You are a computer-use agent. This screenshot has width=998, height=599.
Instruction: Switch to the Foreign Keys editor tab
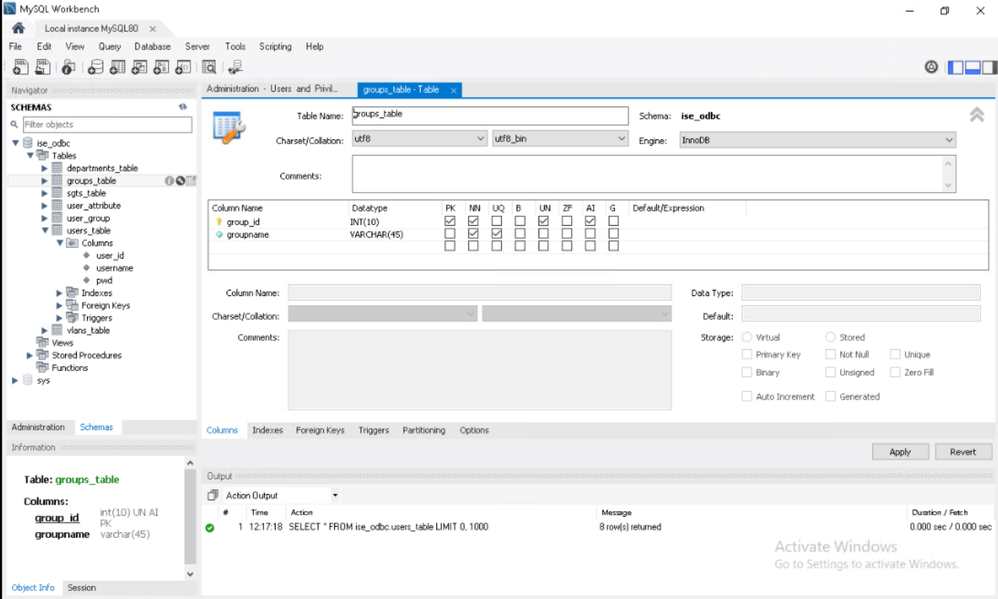(320, 430)
